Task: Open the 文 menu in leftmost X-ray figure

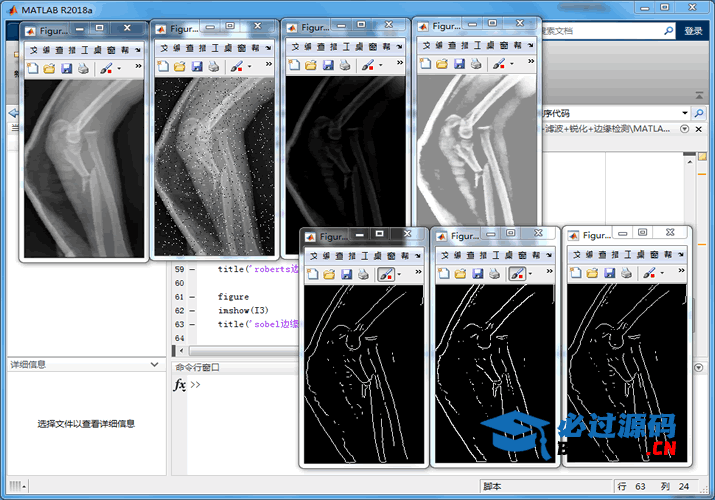Action: coord(33,49)
